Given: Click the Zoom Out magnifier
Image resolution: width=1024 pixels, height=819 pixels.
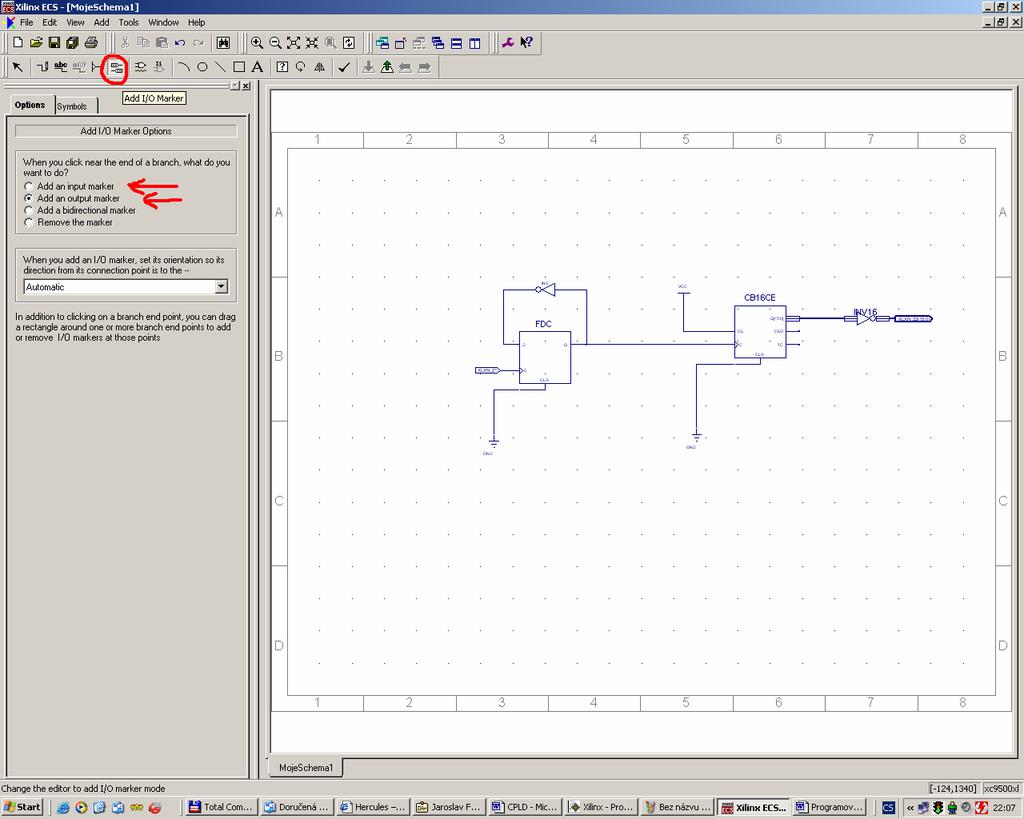Looking at the screenshot, I should pyautogui.click(x=276, y=43).
